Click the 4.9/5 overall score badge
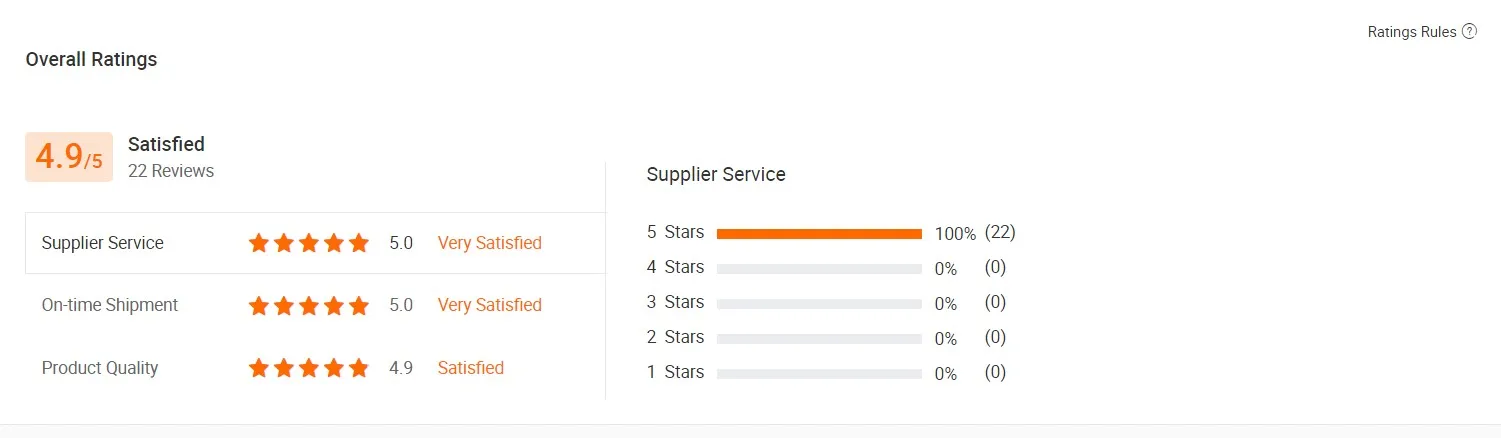 [69, 157]
